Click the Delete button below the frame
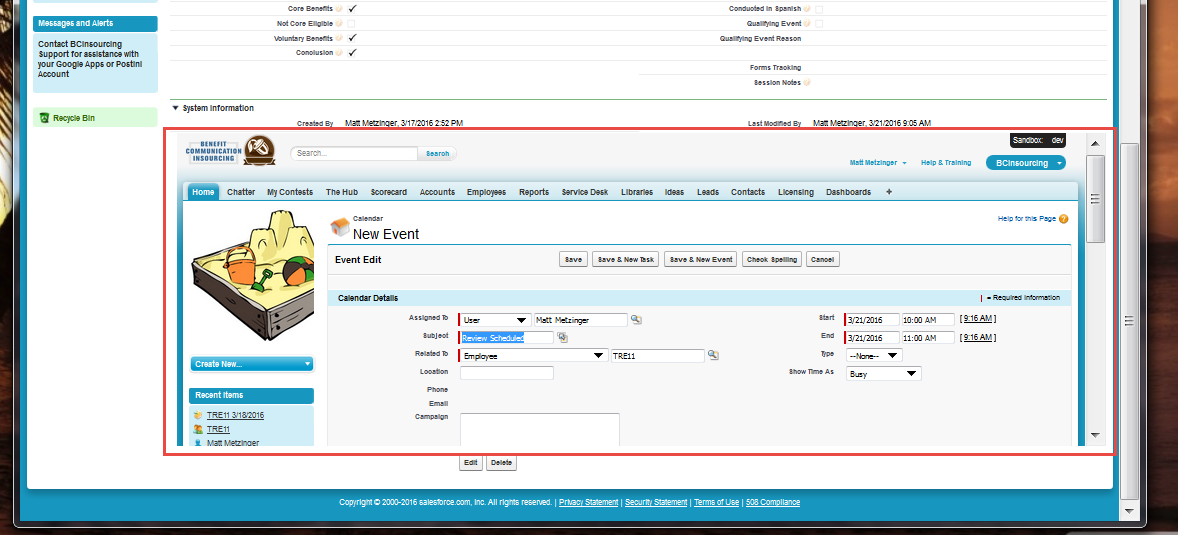The image size is (1178, 535). pos(501,463)
